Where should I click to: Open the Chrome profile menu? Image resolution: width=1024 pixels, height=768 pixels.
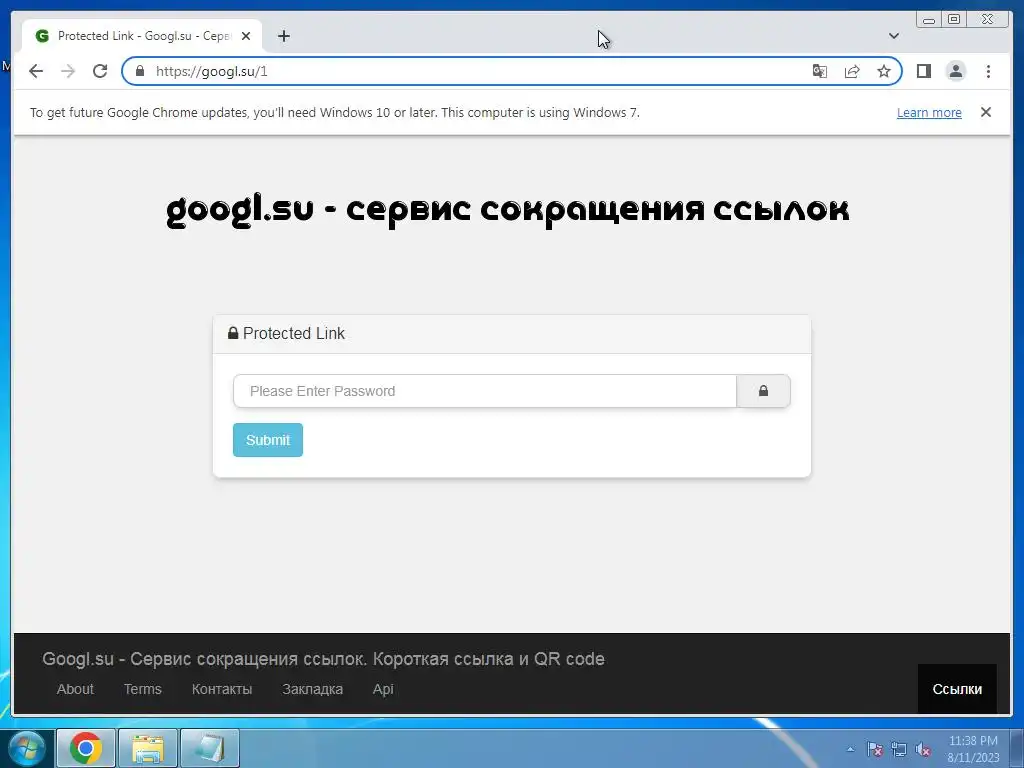click(955, 71)
